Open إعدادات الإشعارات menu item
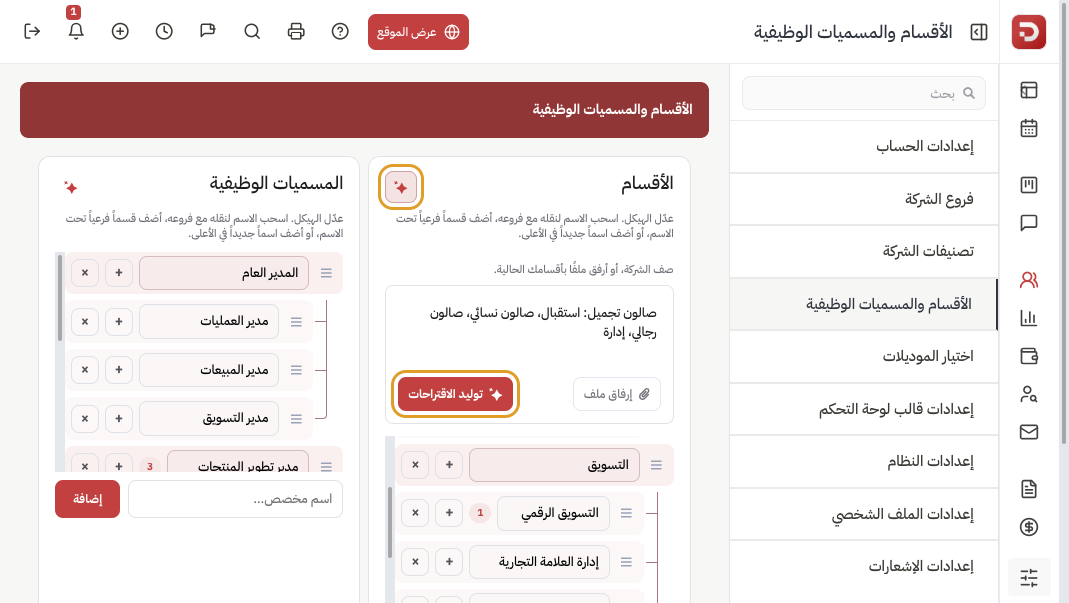This screenshot has width=1069, height=603. point(864,567)
